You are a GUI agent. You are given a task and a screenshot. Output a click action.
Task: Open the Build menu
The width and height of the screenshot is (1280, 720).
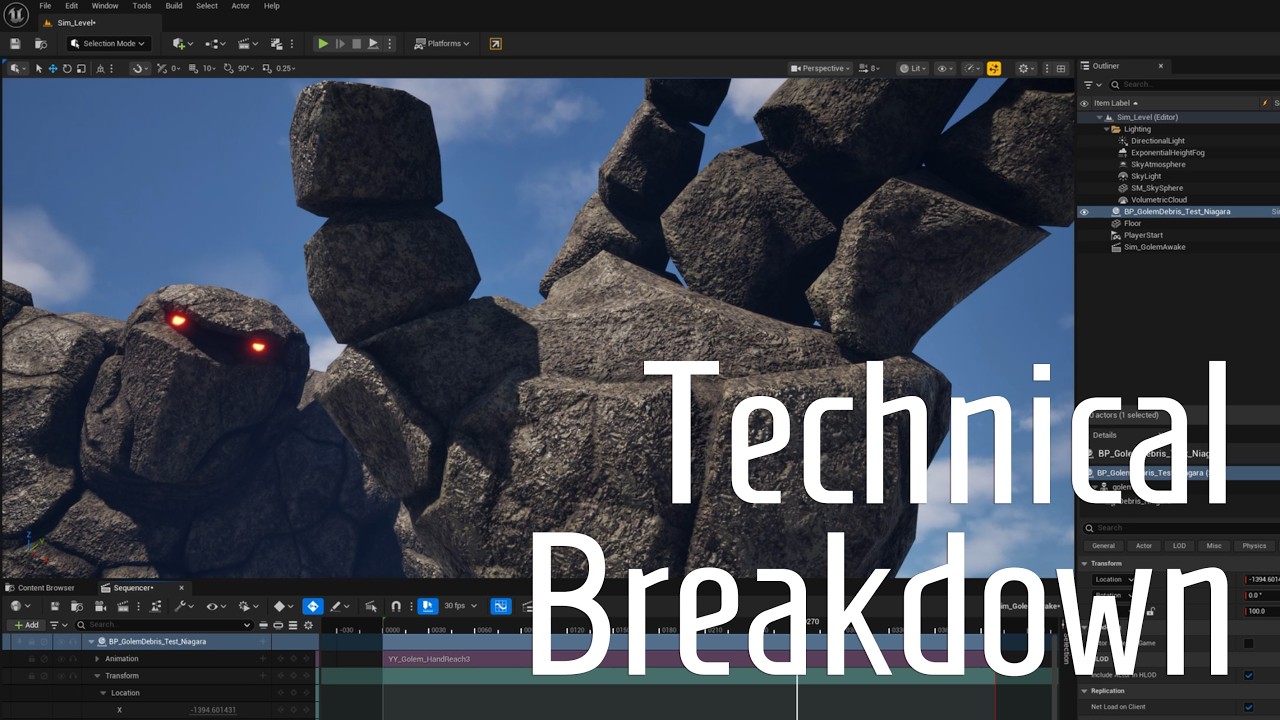tap(174, 6)
